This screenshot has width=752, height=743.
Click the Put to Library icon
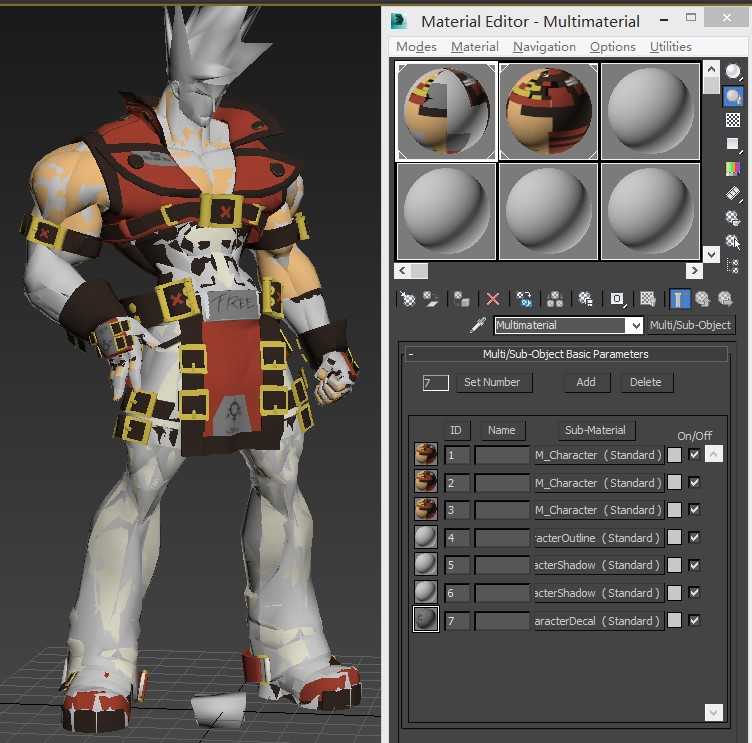586,299
